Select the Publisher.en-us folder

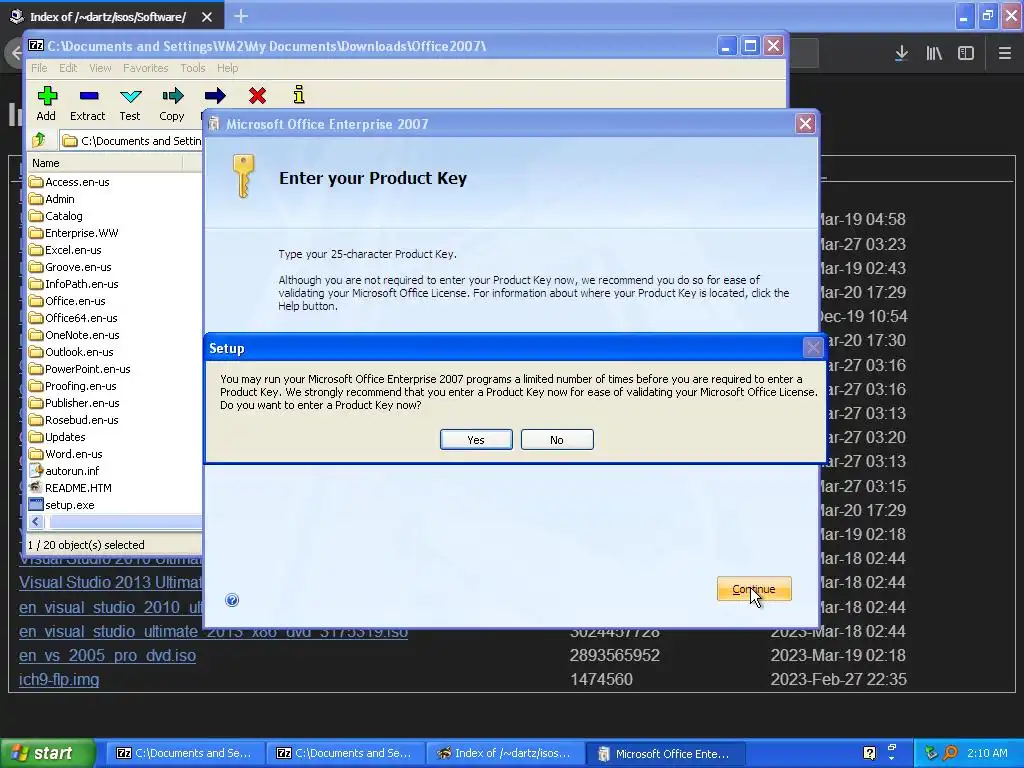74,403
